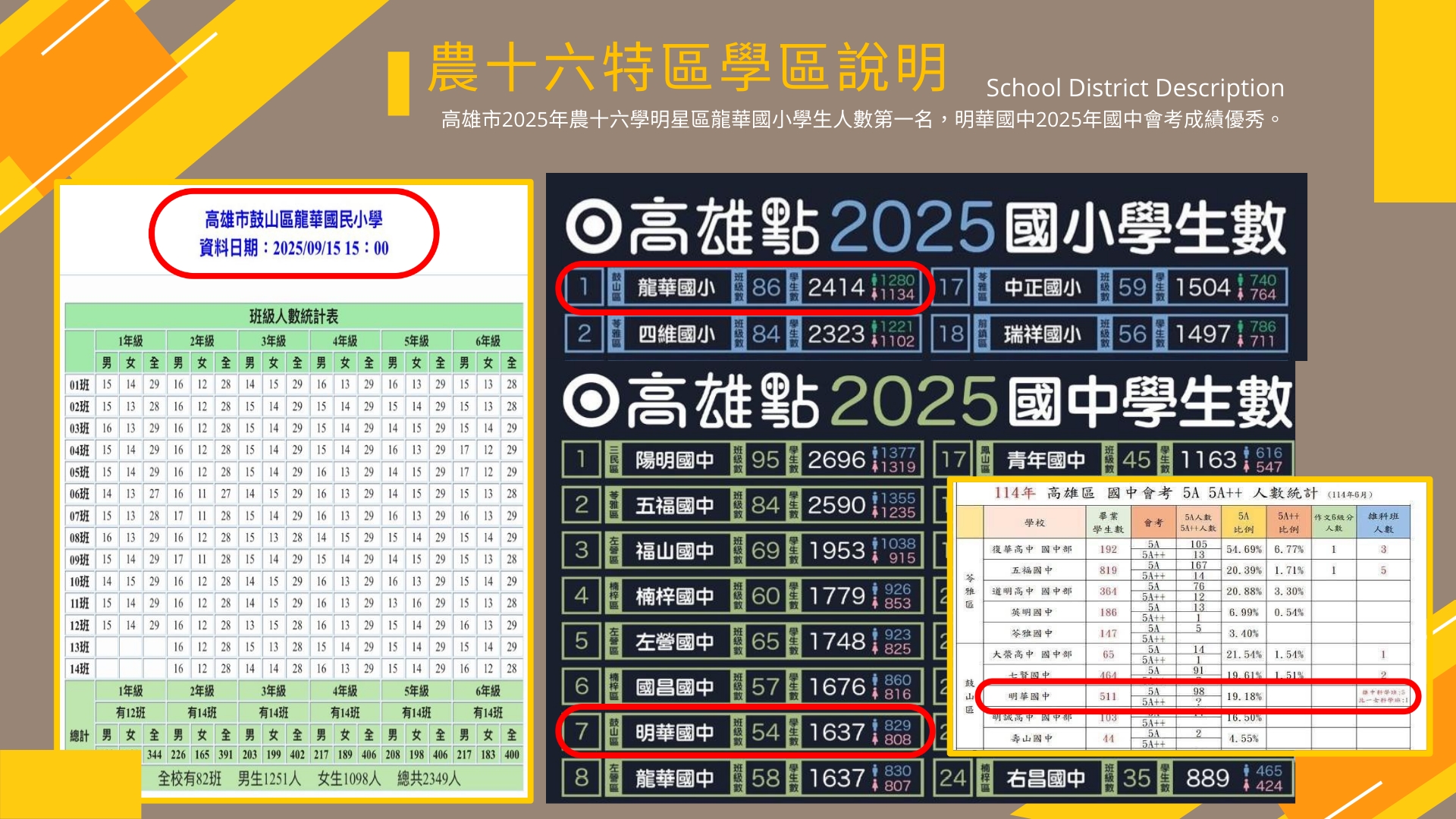Click the gender icons in 右昌國中 row
This screenshot has width=1456, height=819.
pyautogui.click(x=1247, y=778)
